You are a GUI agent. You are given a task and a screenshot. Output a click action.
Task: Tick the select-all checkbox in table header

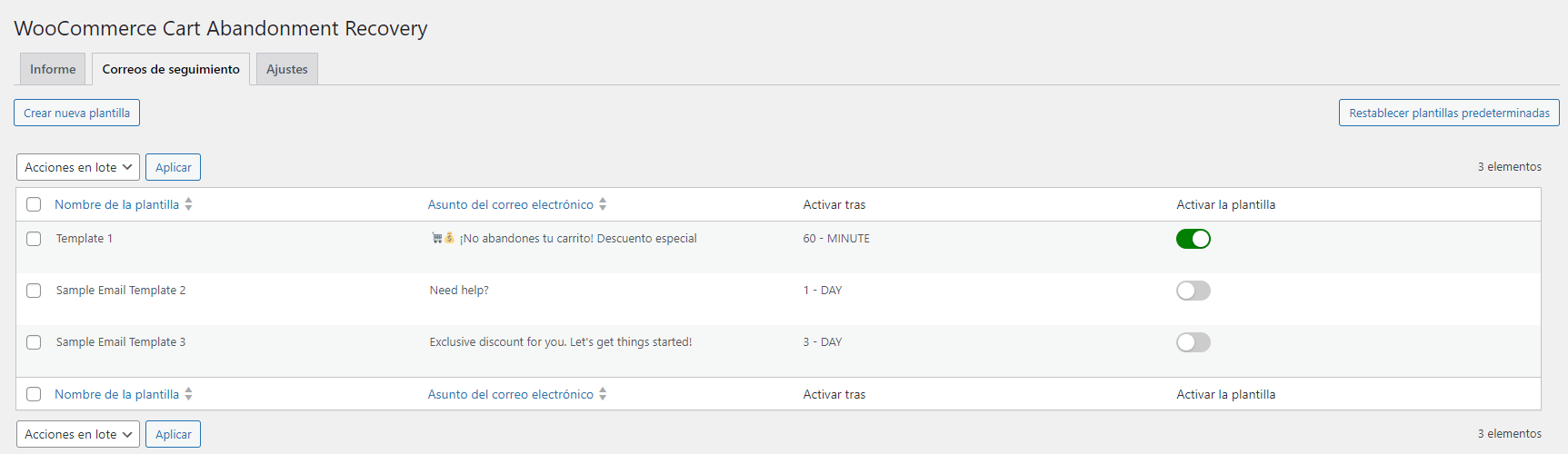pyautogui.click(x=34, y=204)
